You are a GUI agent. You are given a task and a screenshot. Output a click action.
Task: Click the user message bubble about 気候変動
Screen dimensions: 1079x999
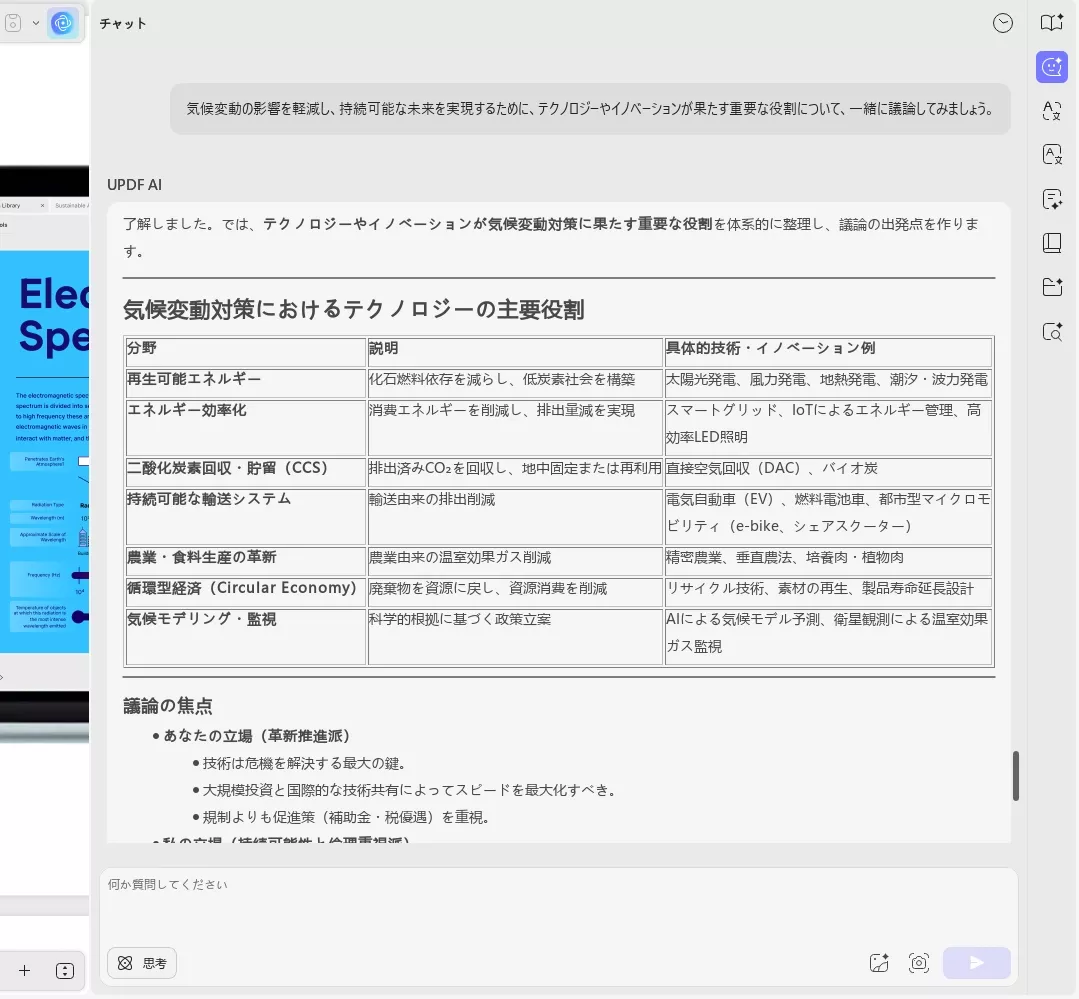click(590, 109)
